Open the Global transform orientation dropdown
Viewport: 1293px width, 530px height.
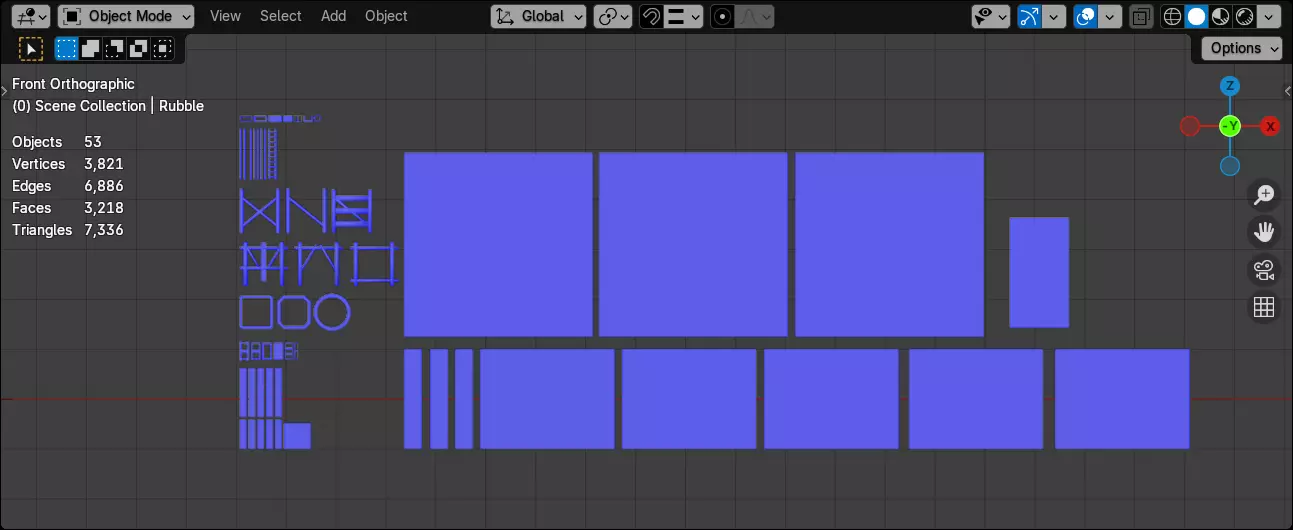[539, 16]
